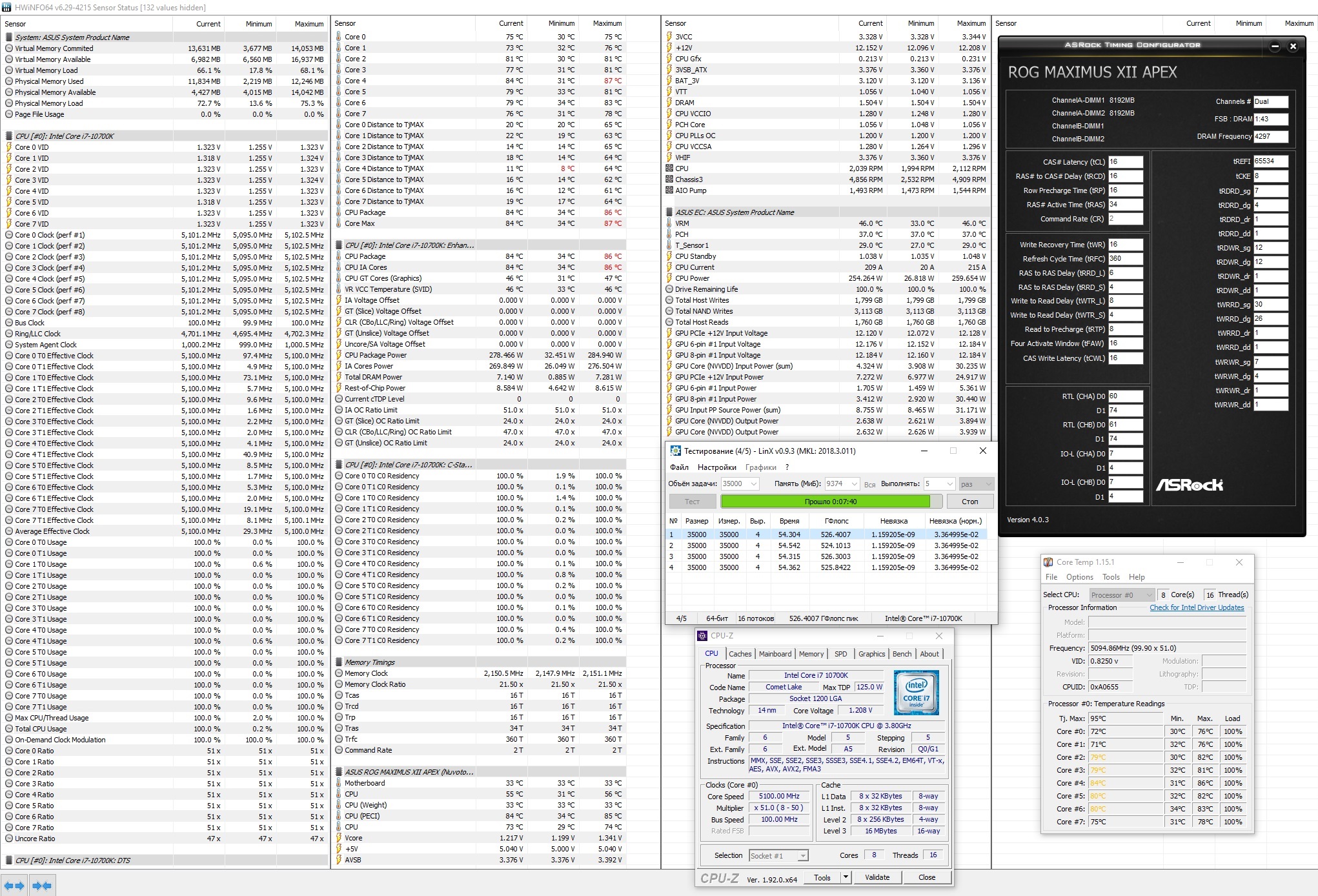
Task: Switch to the Memory tab in CPU-Z
Action: [x=811, y=654]
